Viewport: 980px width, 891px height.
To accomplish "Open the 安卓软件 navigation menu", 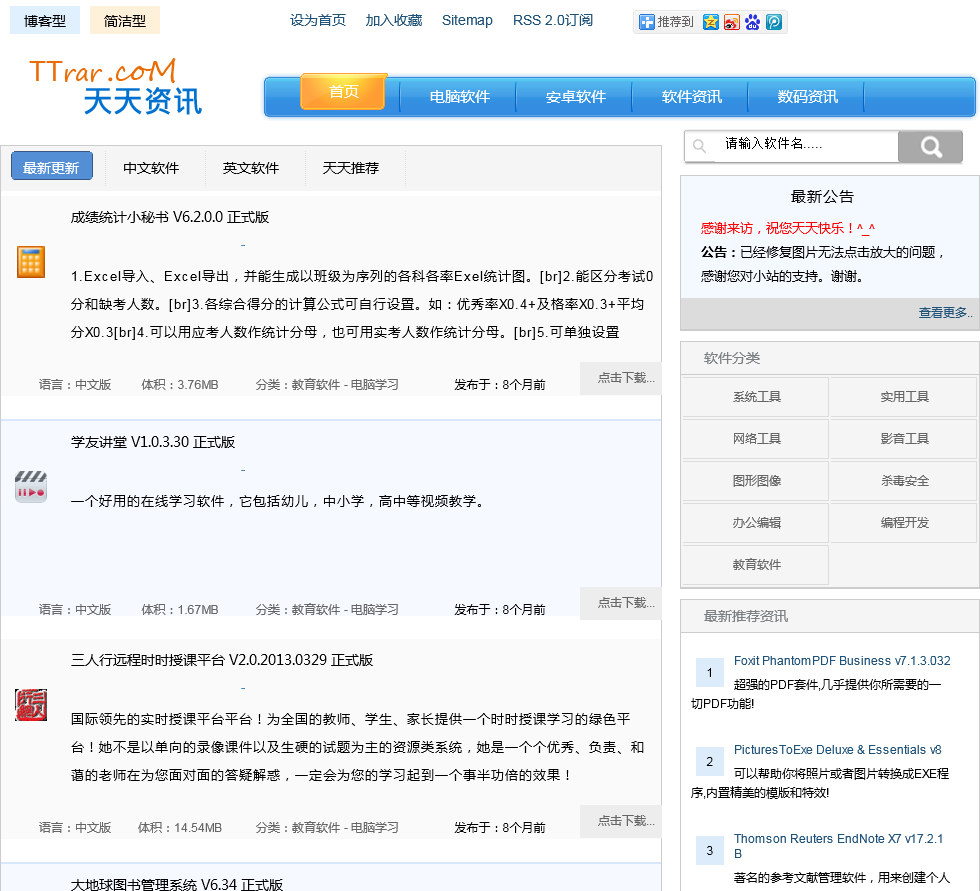I will coord(575,97).
